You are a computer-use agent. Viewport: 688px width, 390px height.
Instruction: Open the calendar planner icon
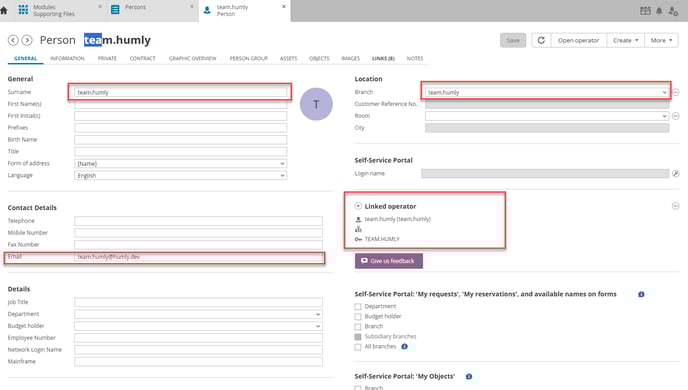(645, 11)
